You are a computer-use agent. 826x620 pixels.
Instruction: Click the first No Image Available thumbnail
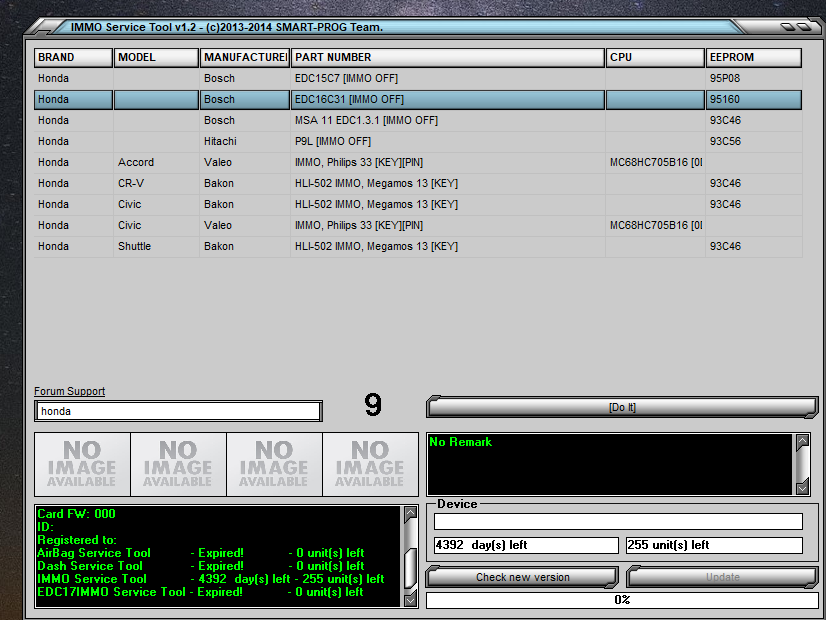(82, 465)
